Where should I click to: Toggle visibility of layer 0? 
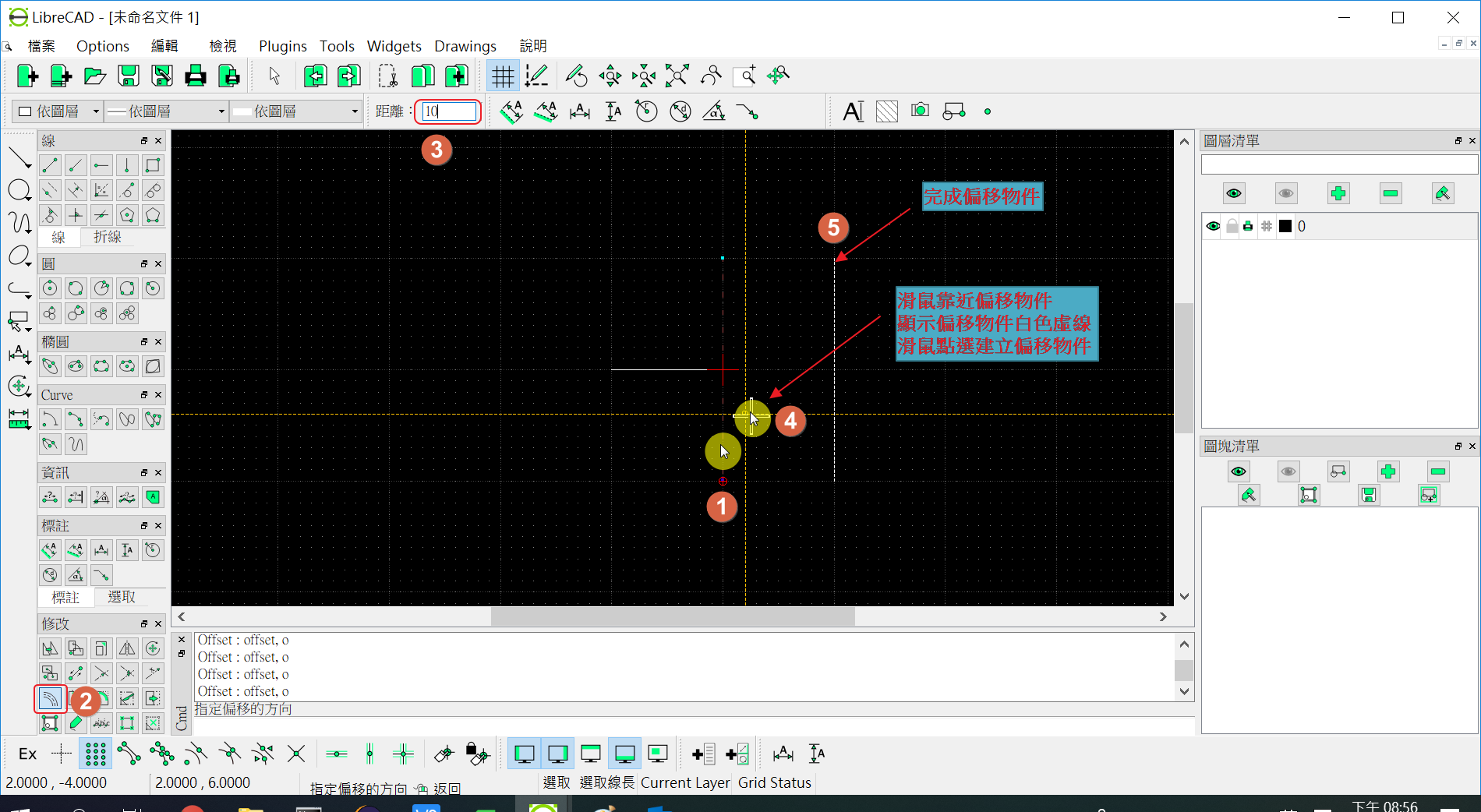point(1213,226)
